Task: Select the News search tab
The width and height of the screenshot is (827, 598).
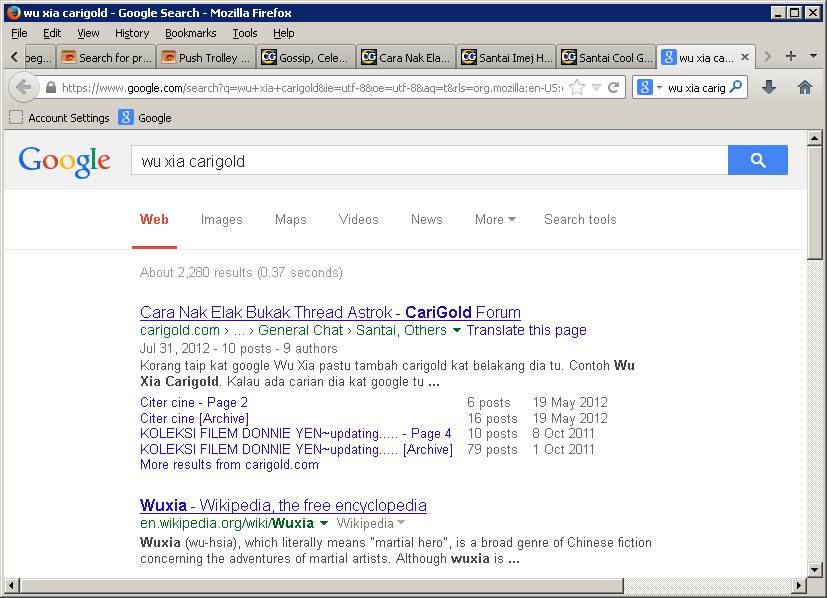Action: 427,219
